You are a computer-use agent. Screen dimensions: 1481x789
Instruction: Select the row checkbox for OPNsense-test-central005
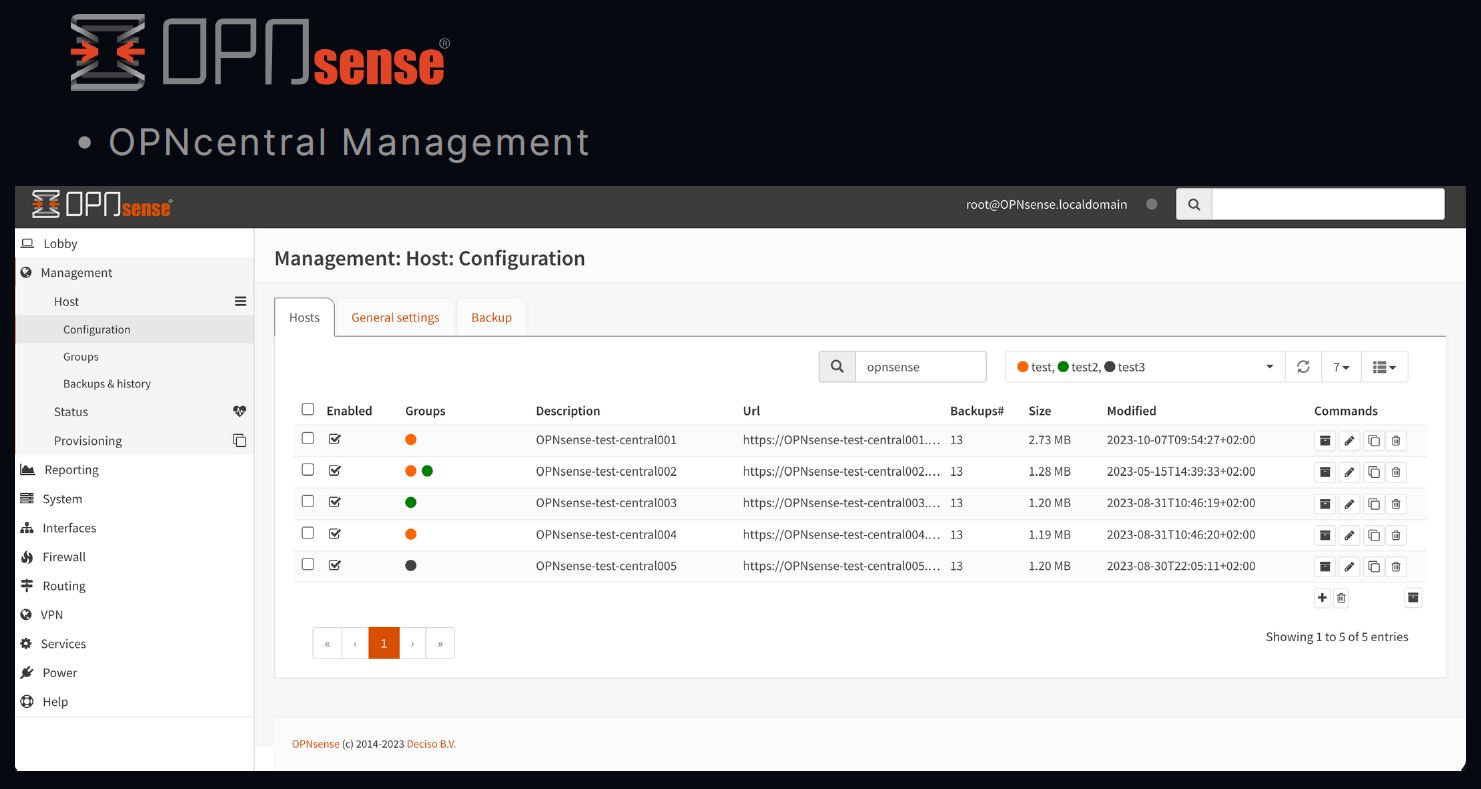[308, 564]
